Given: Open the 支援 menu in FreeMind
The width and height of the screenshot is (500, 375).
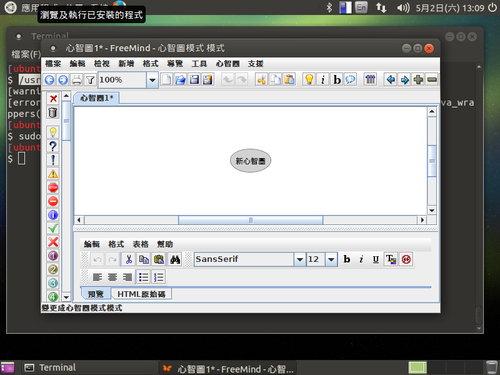Looking at the screenshot, I should coord(256,64).
